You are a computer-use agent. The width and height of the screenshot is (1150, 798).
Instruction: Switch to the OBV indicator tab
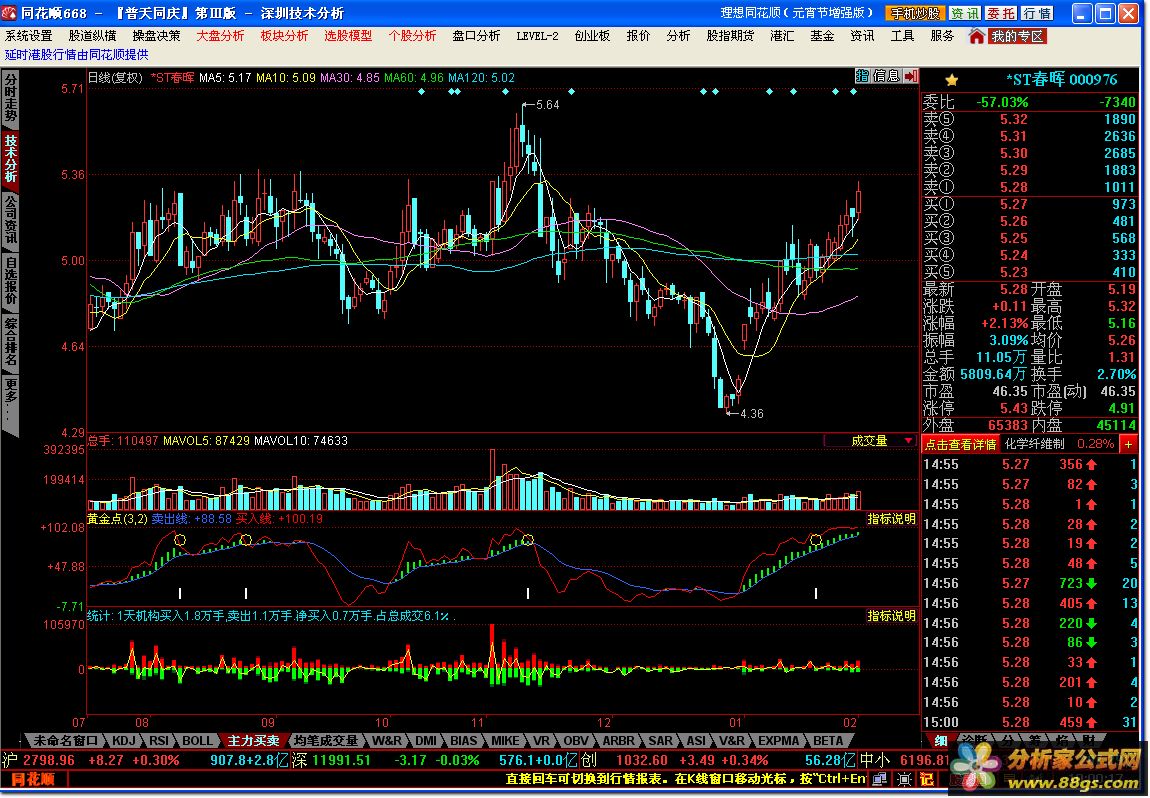576,741
